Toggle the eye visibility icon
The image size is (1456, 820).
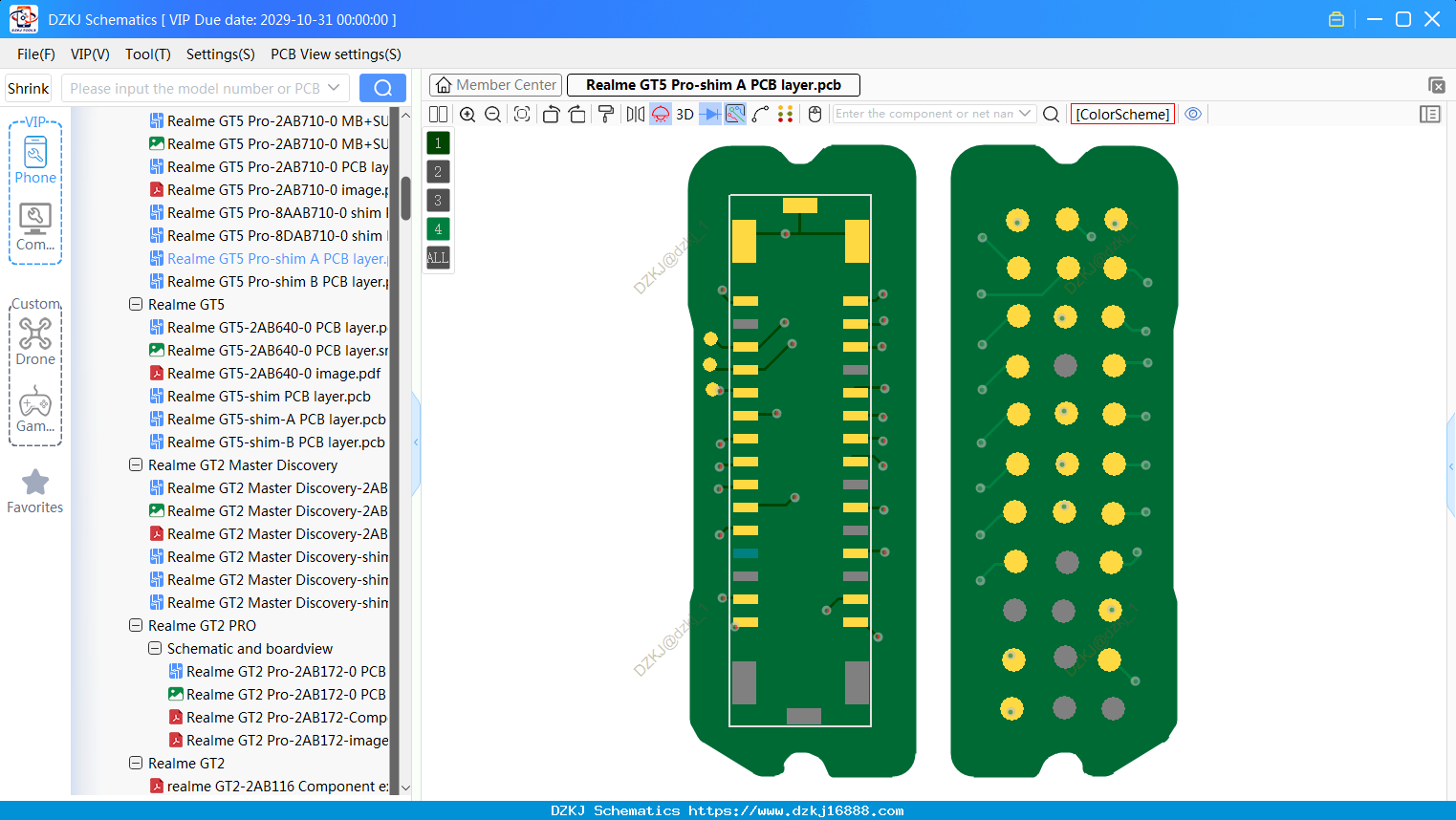[x=1193, y=114]
